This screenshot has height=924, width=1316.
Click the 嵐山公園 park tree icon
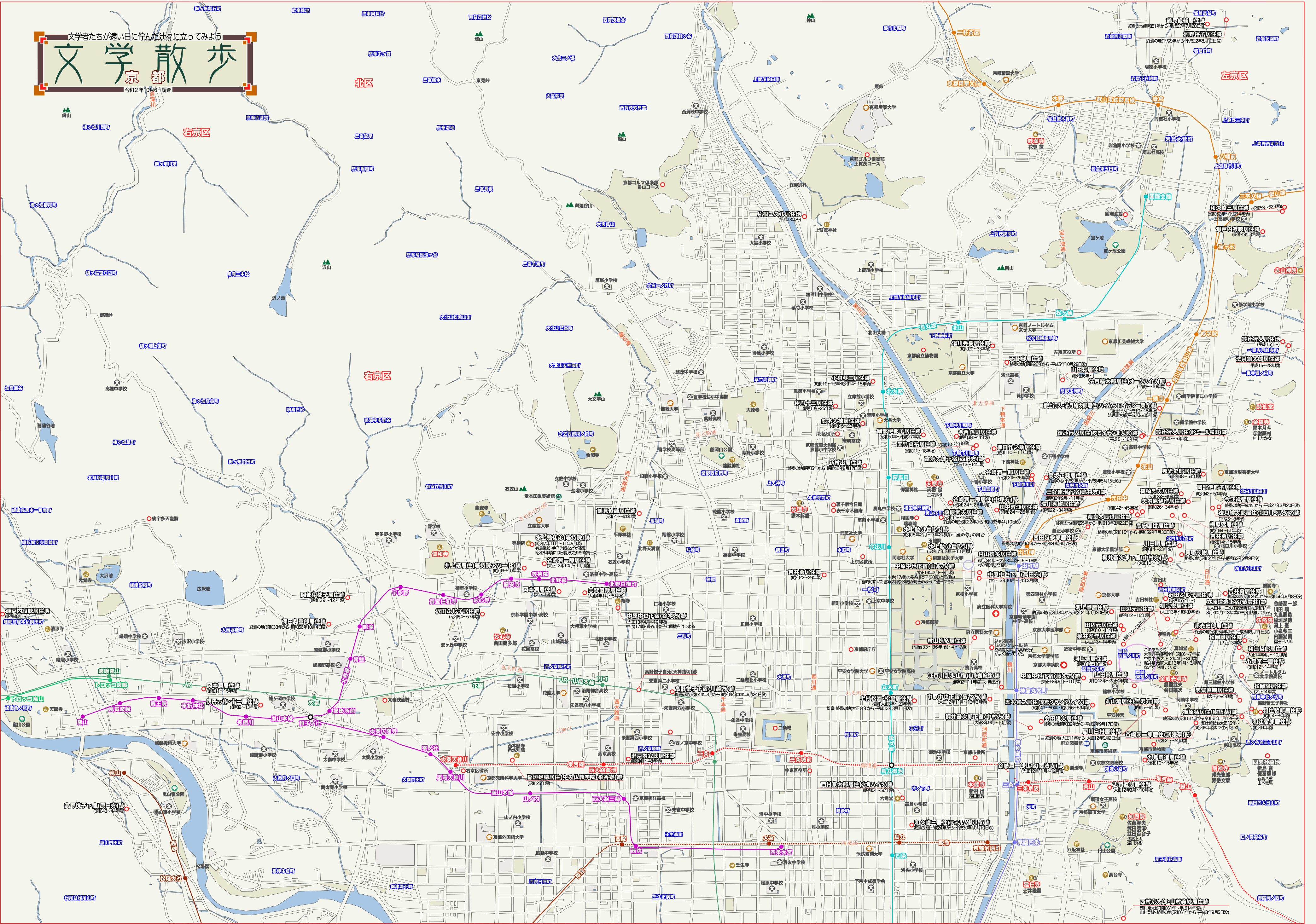point(22,718)
